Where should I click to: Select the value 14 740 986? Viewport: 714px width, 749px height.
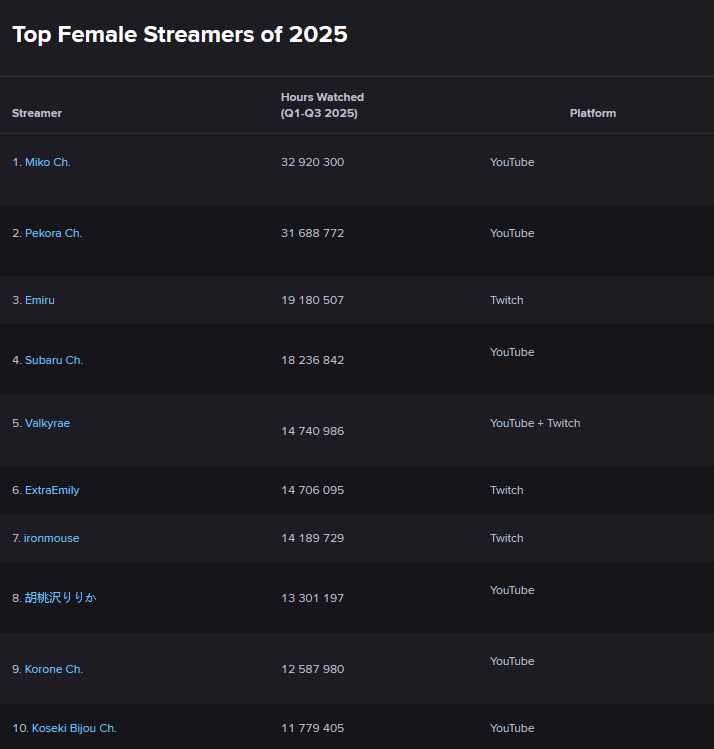coord(312,431)
